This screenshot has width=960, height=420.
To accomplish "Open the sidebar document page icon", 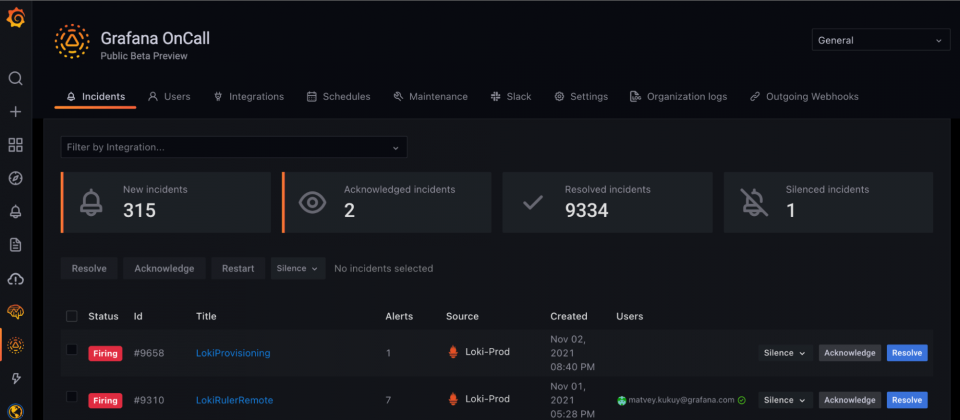I will coord(15,245).
